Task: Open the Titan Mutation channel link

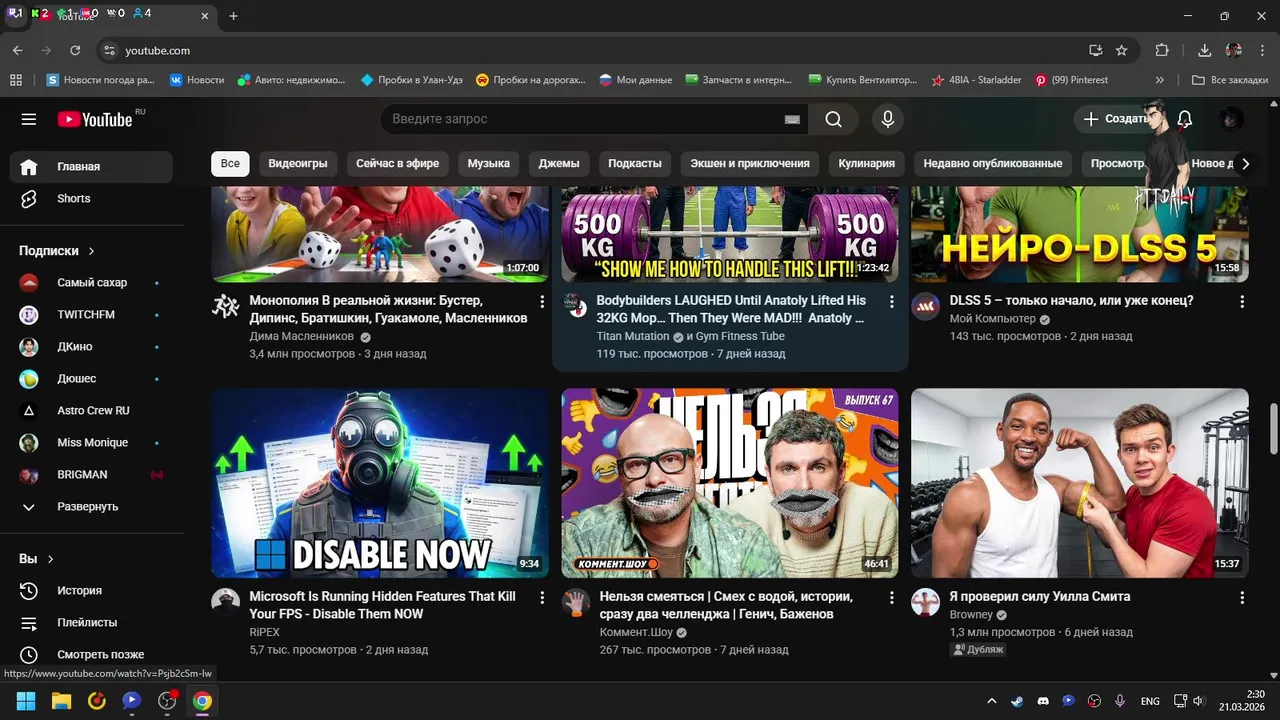Action: (633, 337)
